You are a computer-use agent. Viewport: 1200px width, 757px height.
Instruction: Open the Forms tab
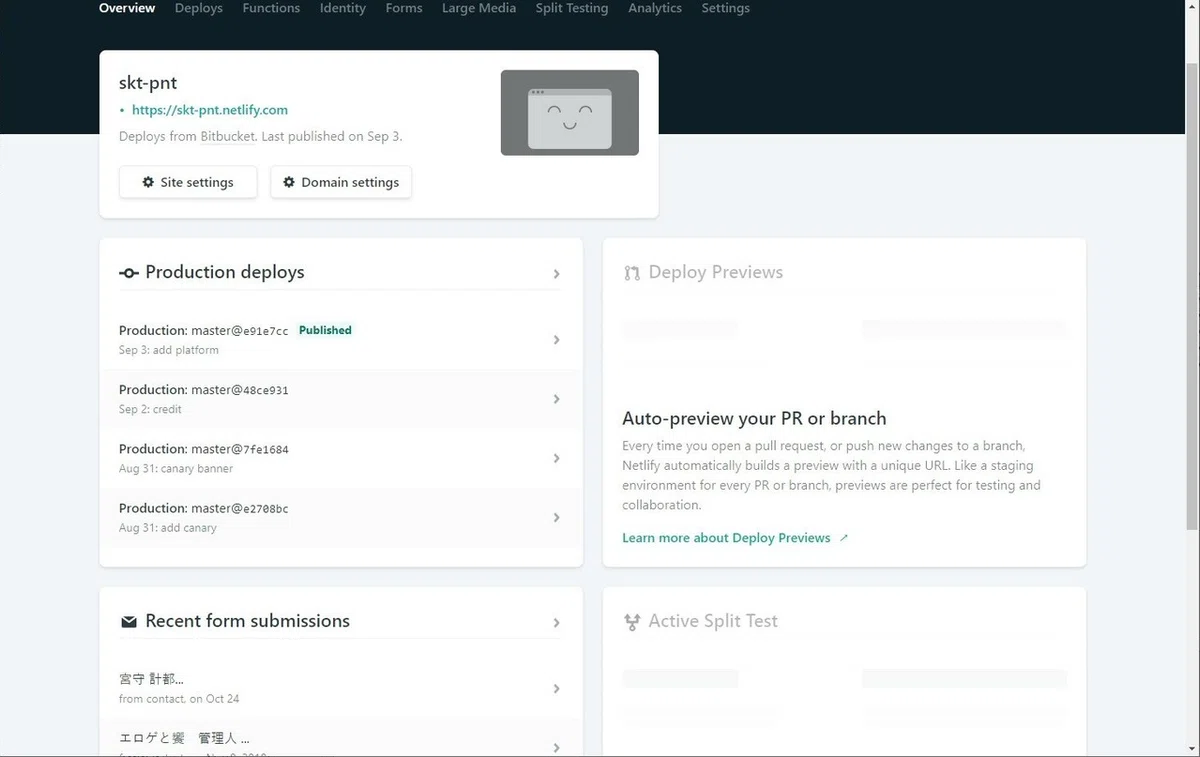coord(404,8)
